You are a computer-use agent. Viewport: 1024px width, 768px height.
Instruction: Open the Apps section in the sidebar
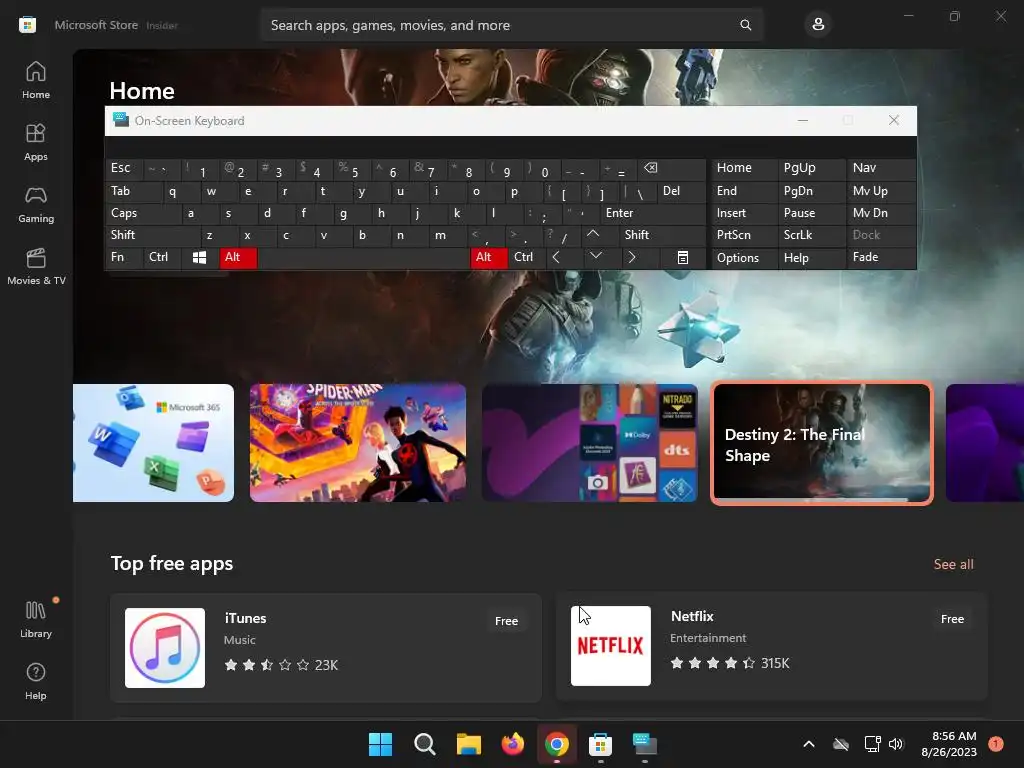[35, 142]
